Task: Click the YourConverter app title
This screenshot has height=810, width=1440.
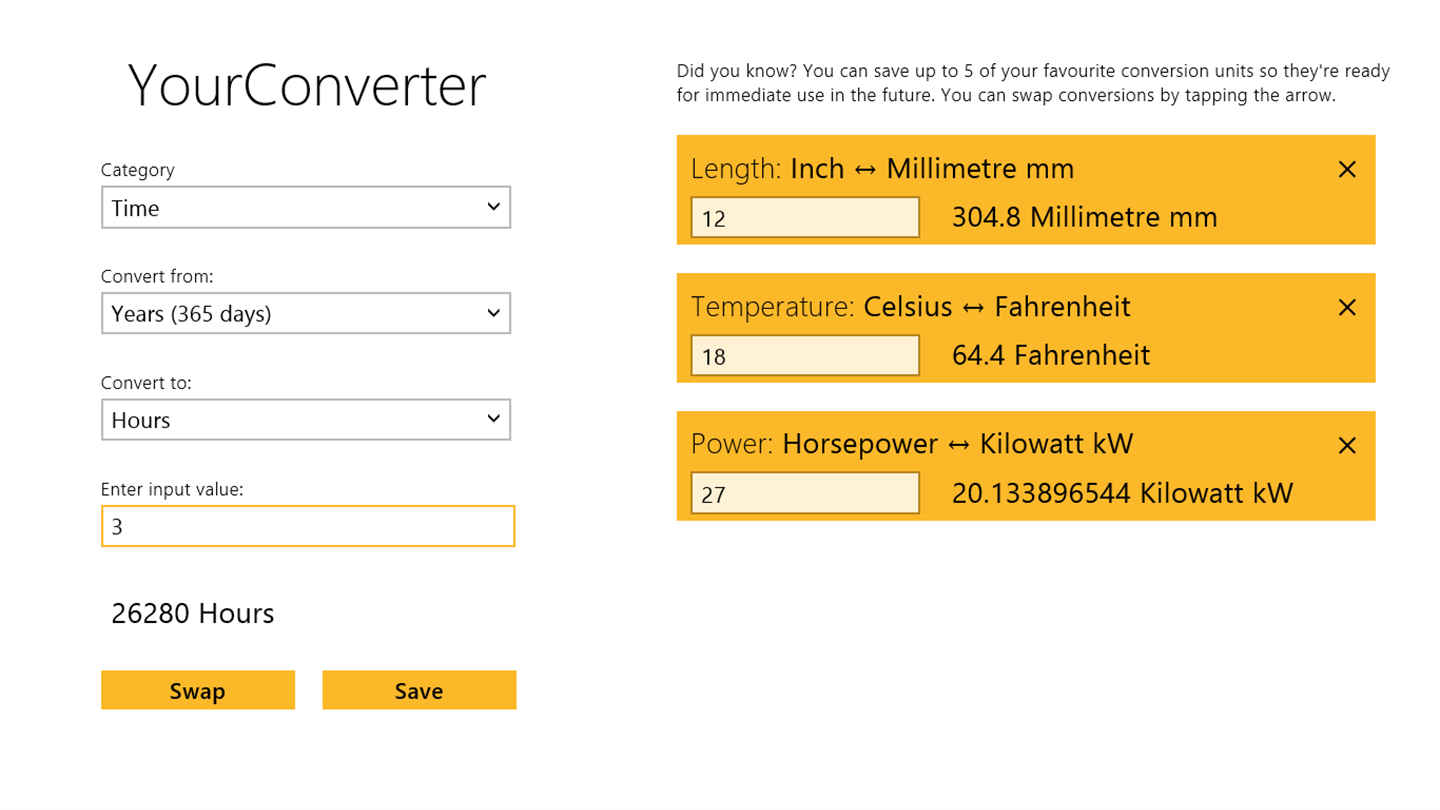Action: [306, 87]
